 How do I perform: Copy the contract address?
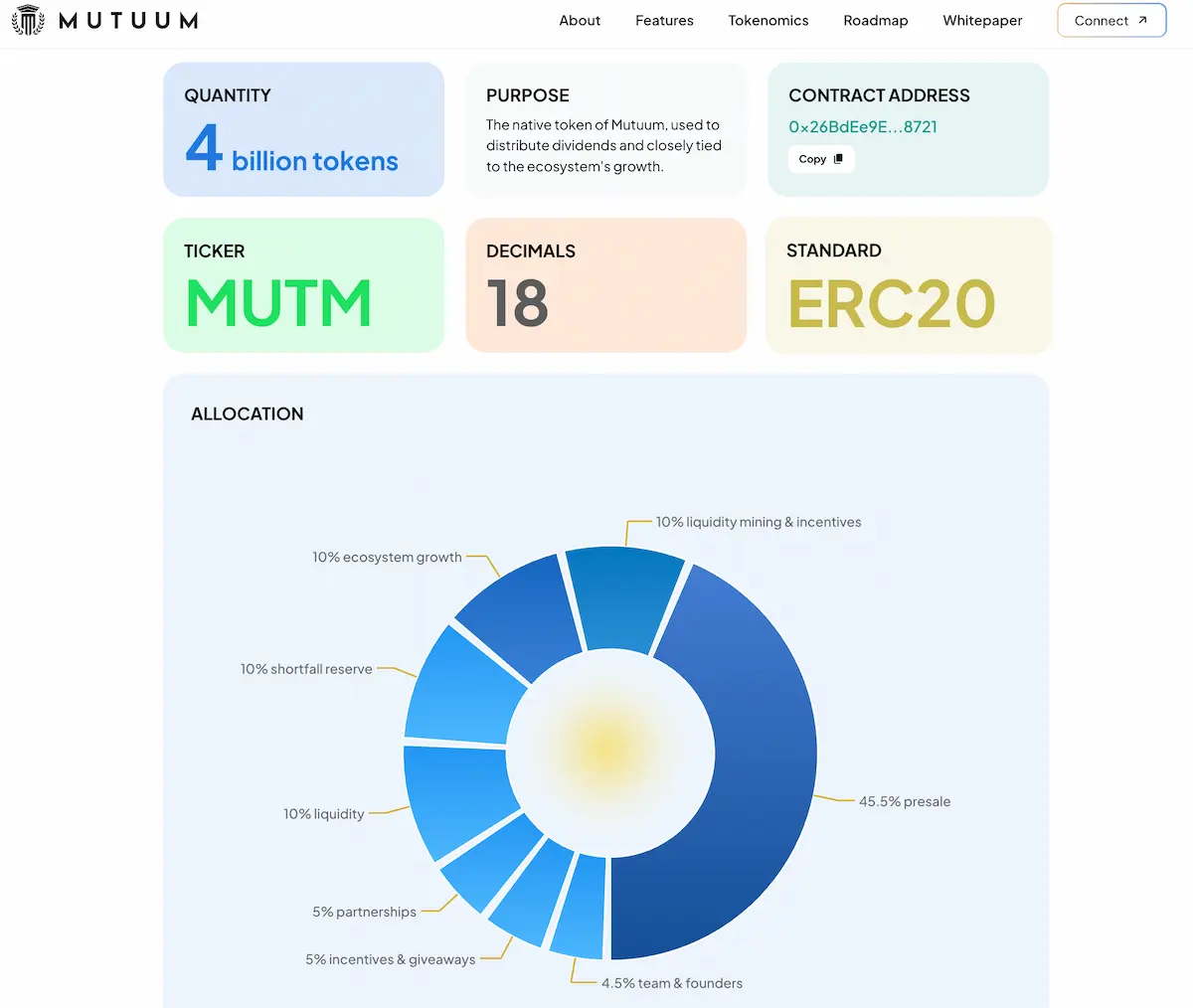(821, 159)
